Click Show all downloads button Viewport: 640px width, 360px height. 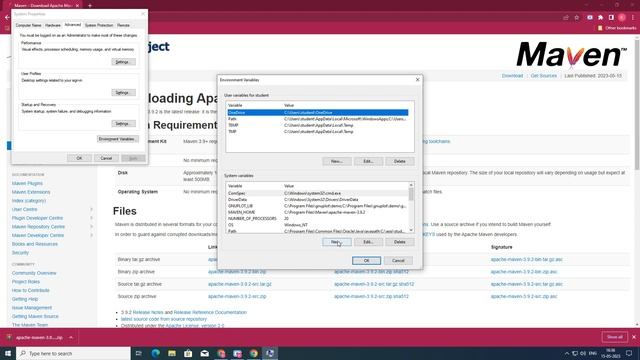click(614, 337)
